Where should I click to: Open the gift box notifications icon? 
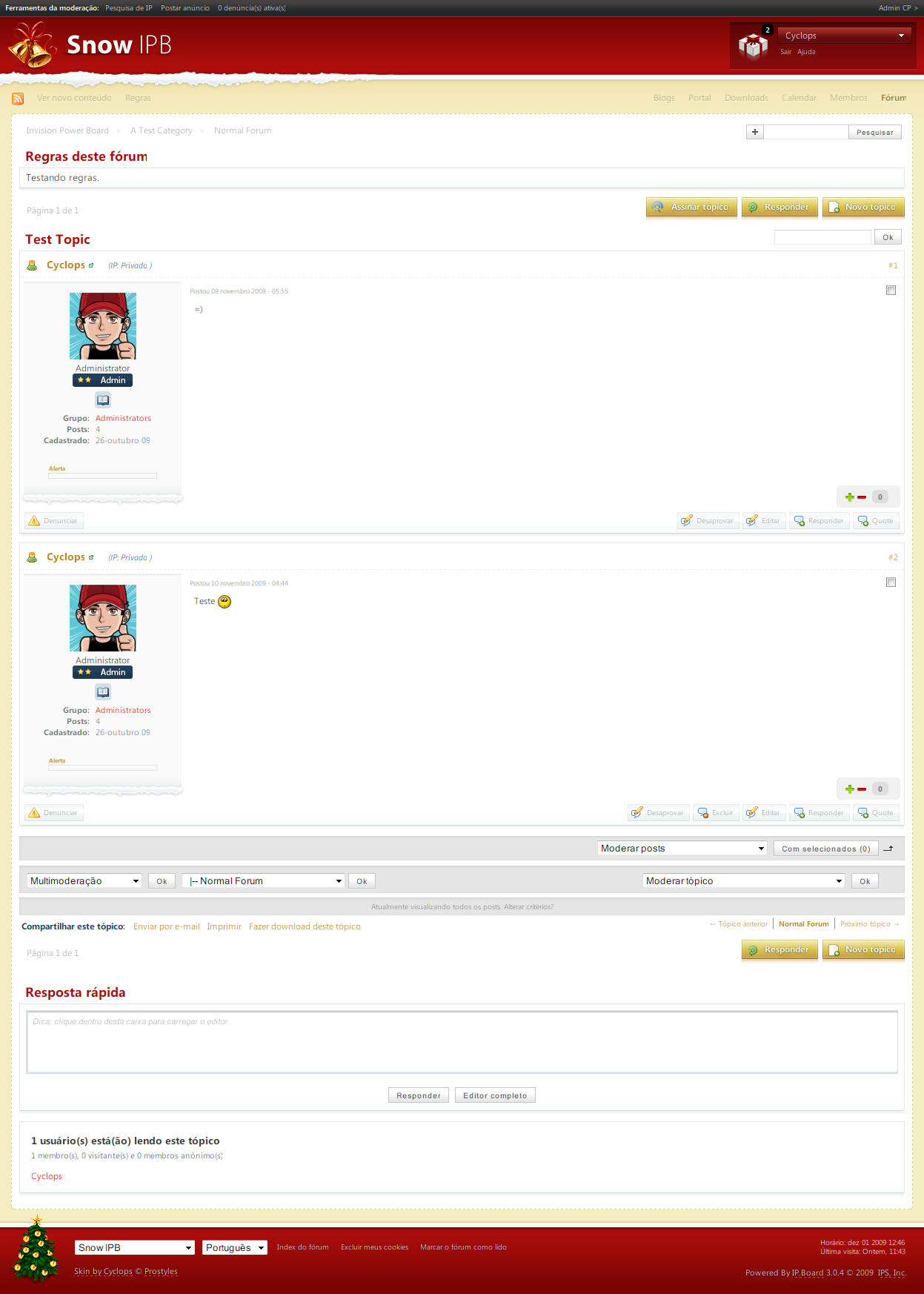(x=753, y=46)
